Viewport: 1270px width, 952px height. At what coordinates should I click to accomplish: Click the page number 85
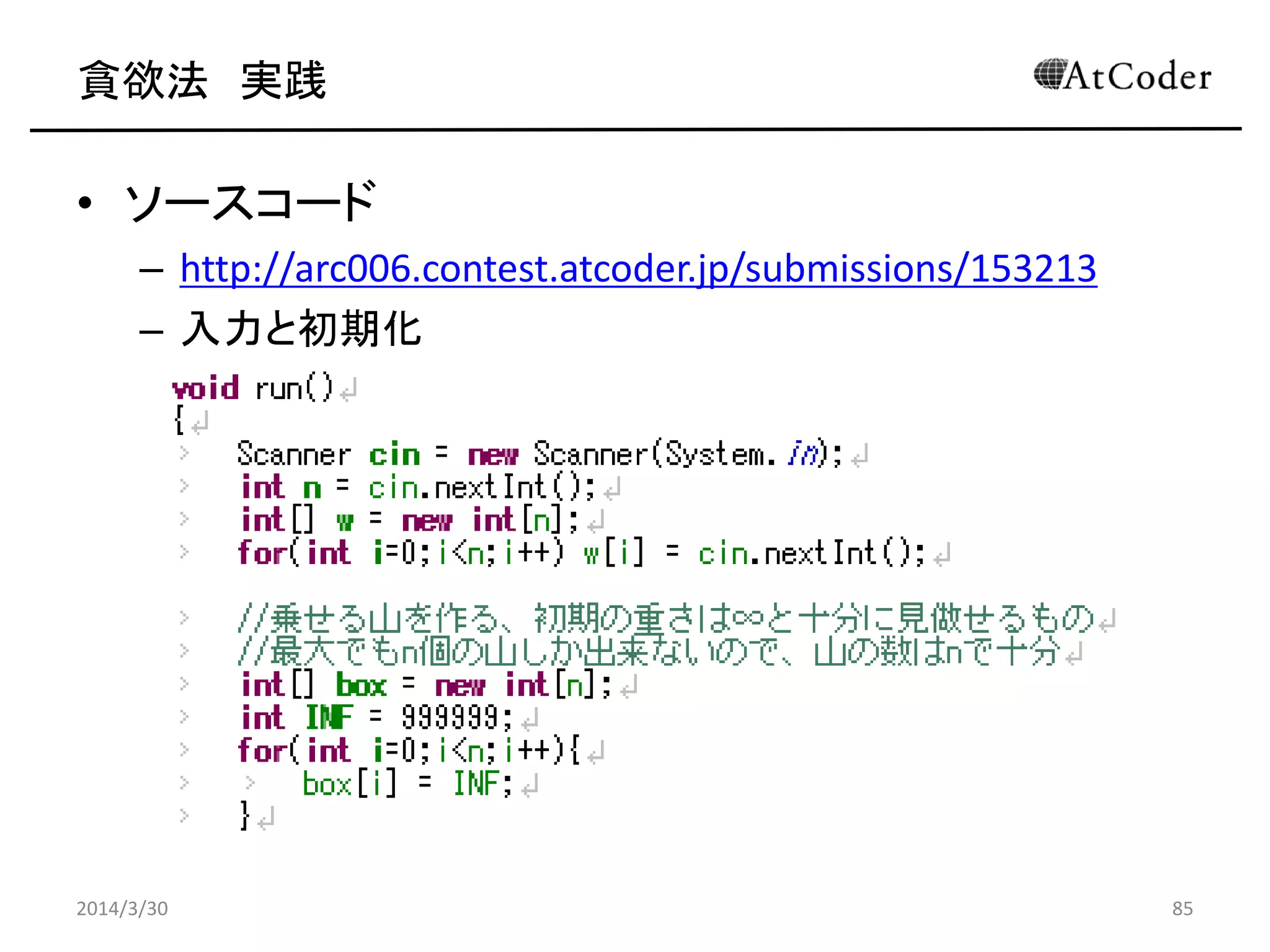[x=1182, y=909]
